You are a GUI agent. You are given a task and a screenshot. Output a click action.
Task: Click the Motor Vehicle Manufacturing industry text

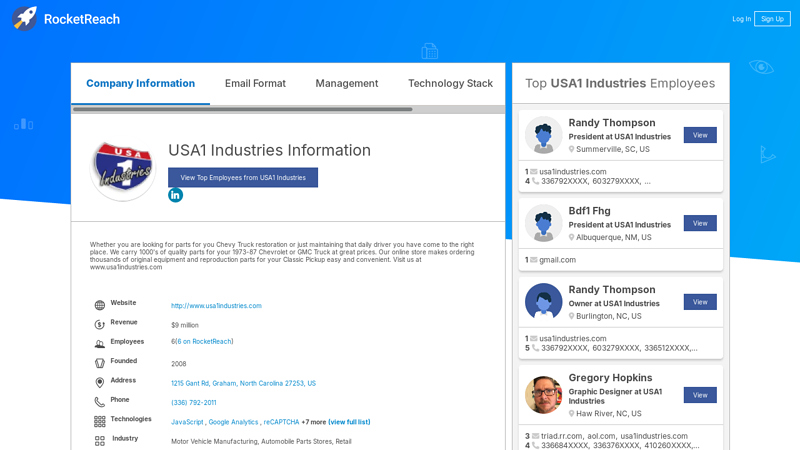pos(261,441)
